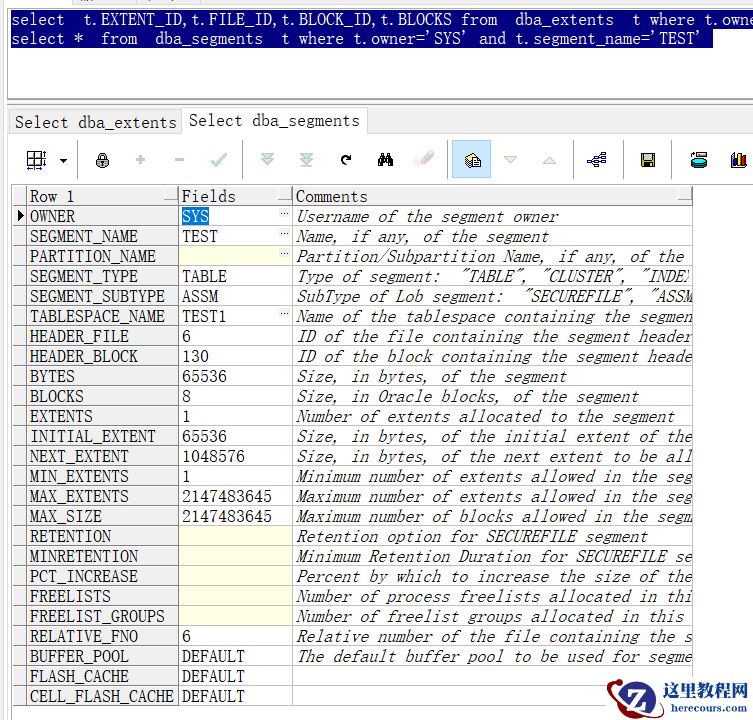
Task: Click the eraser clear record icon
Action: click(x=425, y=159)
